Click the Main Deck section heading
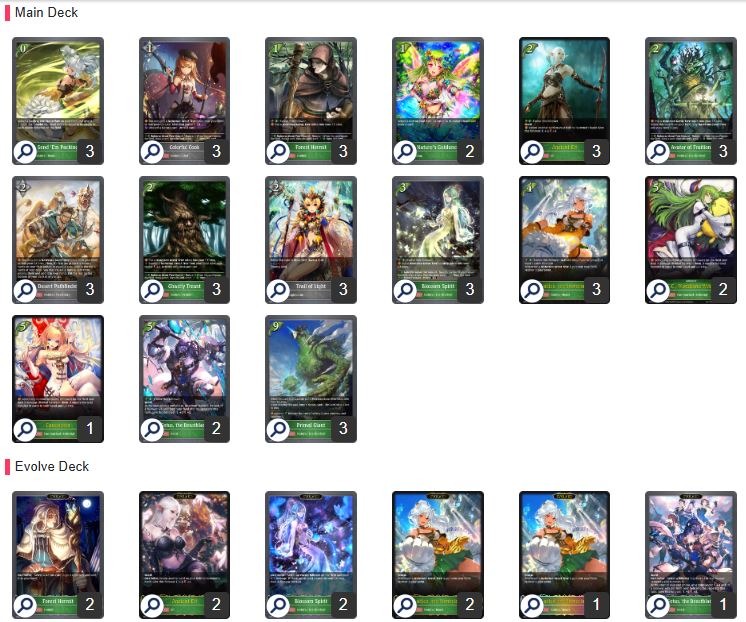746x622 pixels. coord(46,12)
